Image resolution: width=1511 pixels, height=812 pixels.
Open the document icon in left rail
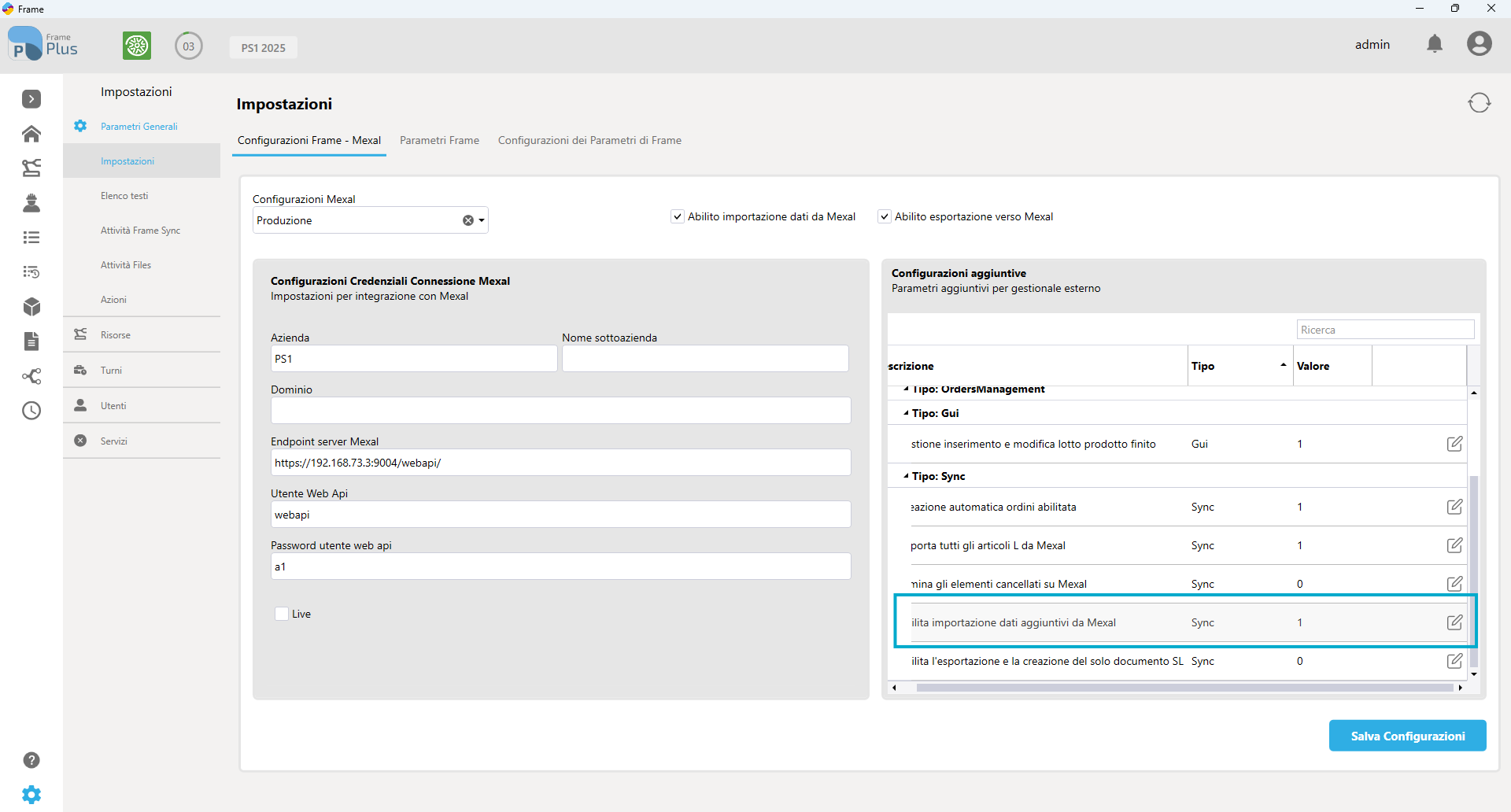coord(31,341)
